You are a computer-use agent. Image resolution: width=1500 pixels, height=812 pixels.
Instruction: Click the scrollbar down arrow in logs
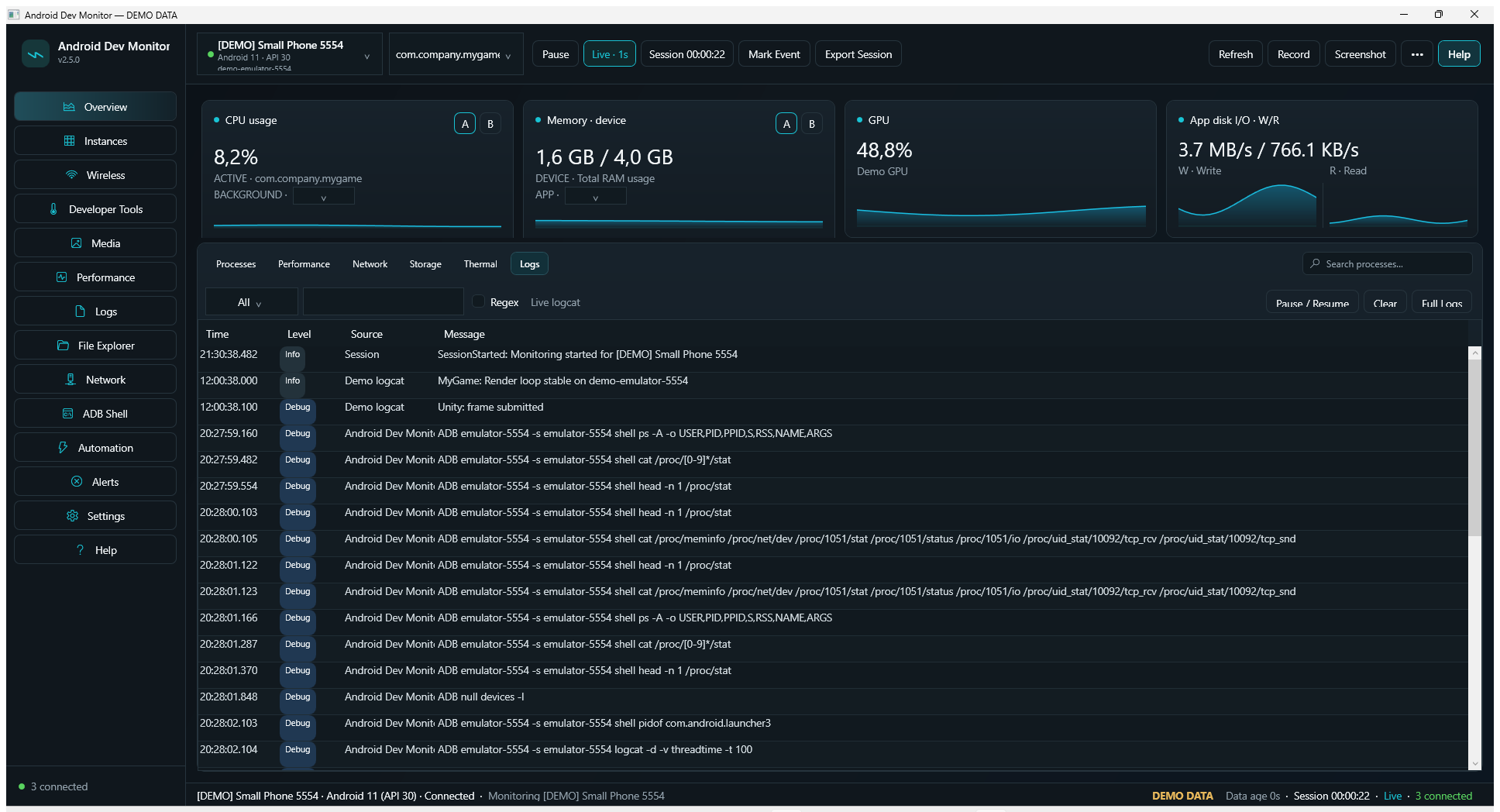coord(1475,763)
